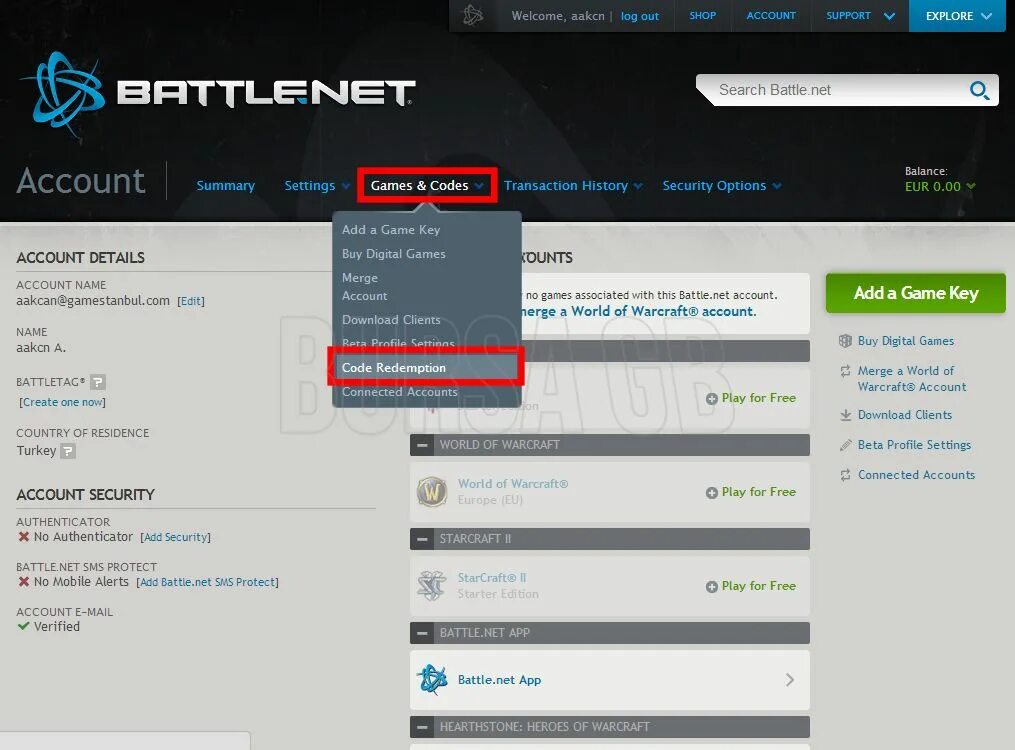Select Connected Accounts in dropdown menu
1015x750 pixels.
pyautogui.click(x=399, y=392)
